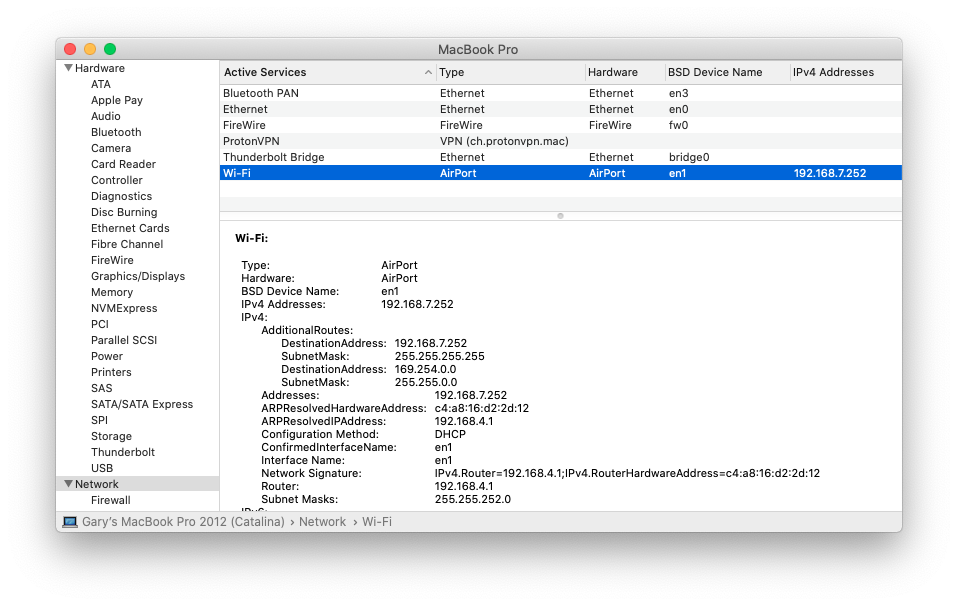Click the 169.254.0.0 destination address

click(x=425, y=369)
